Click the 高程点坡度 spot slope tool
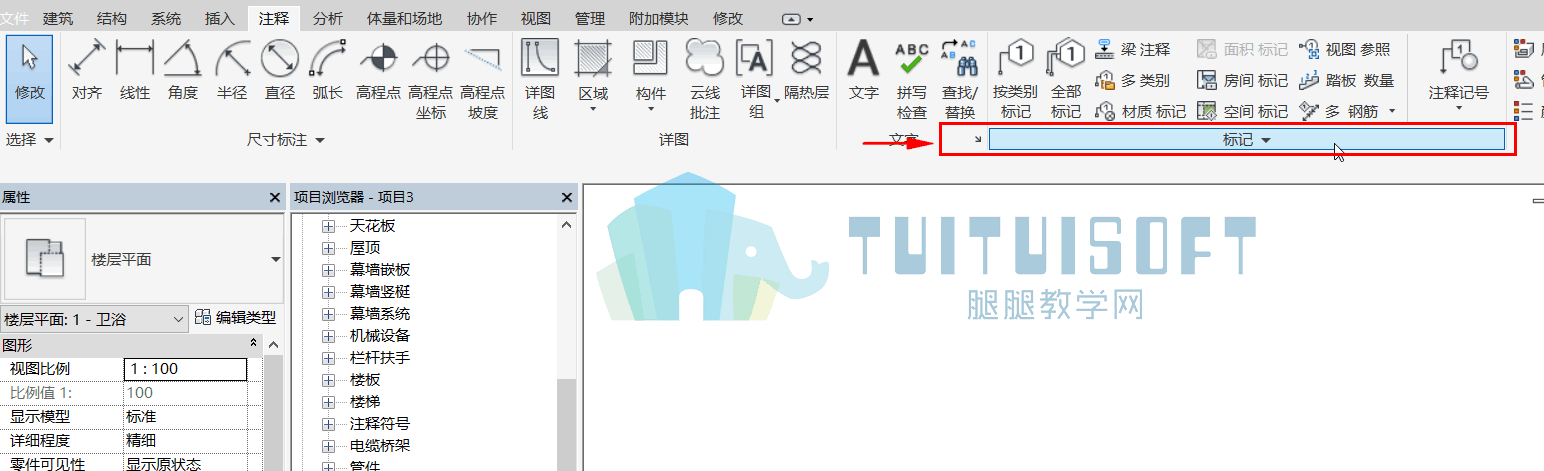Viewport: 1544px width, 471px height. (483, 80)
